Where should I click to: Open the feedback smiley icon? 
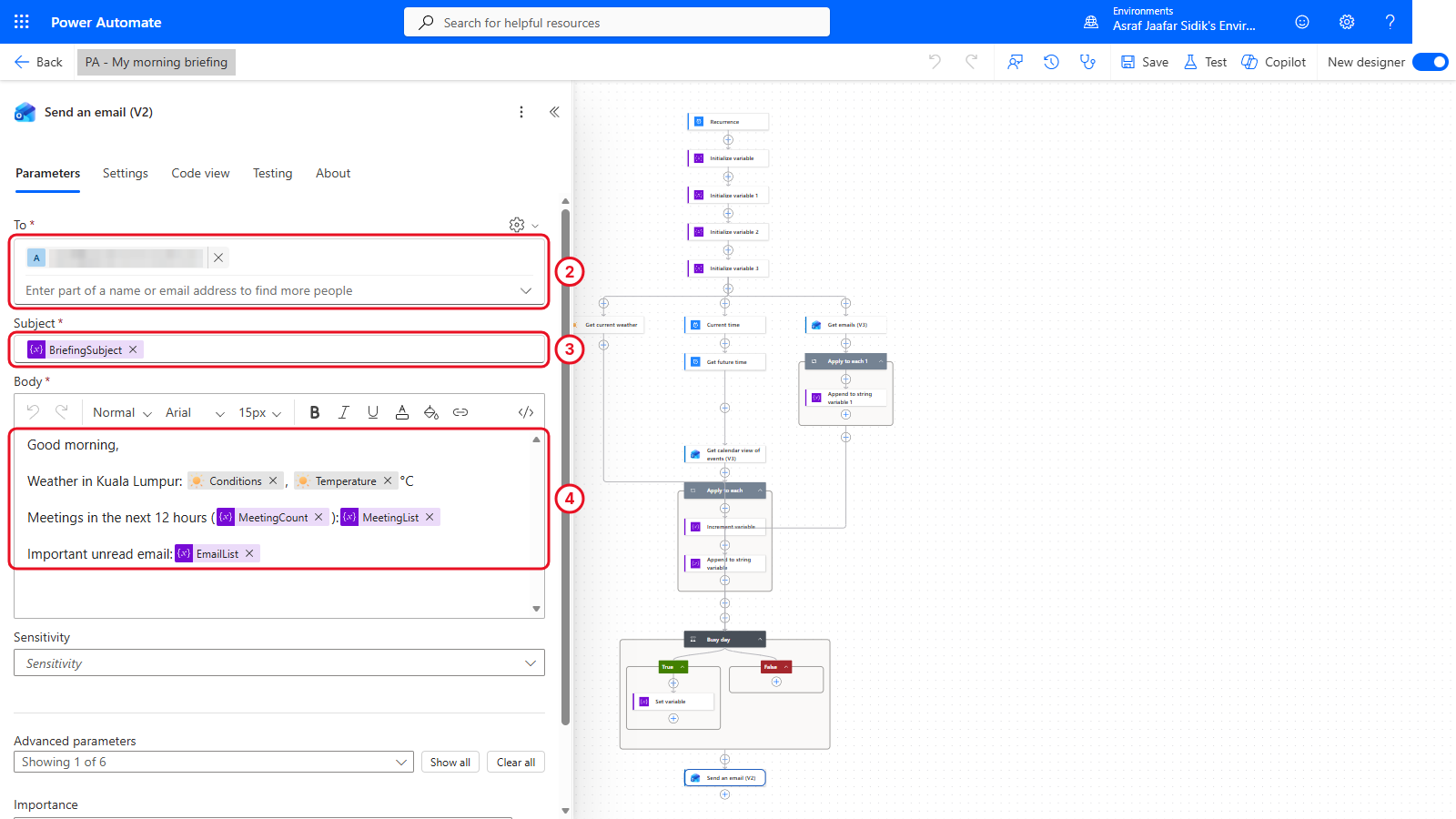tap(1302, 22)
